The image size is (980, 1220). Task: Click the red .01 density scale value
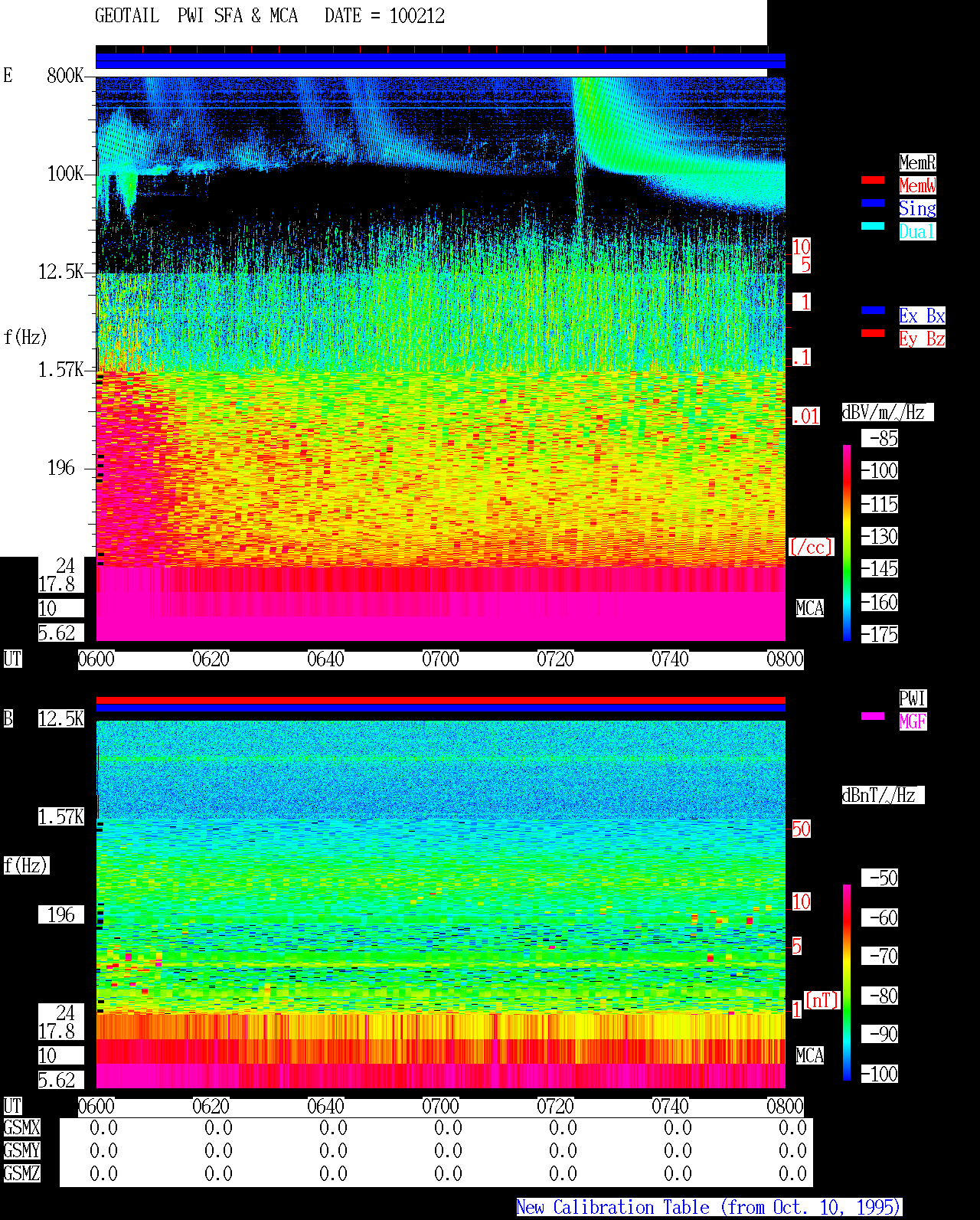pos(806,417)
